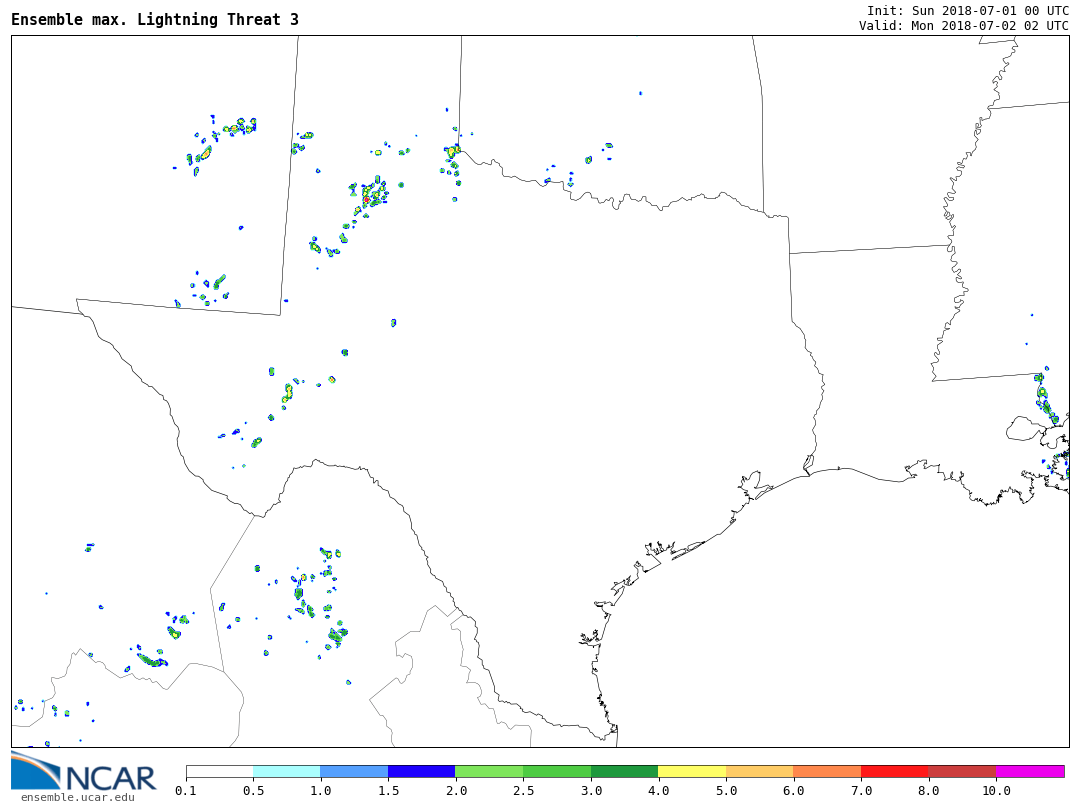Click the dark green 3.0–4.0 colorbar segment
Screen dimensions: 1080x810
(625, 771)
